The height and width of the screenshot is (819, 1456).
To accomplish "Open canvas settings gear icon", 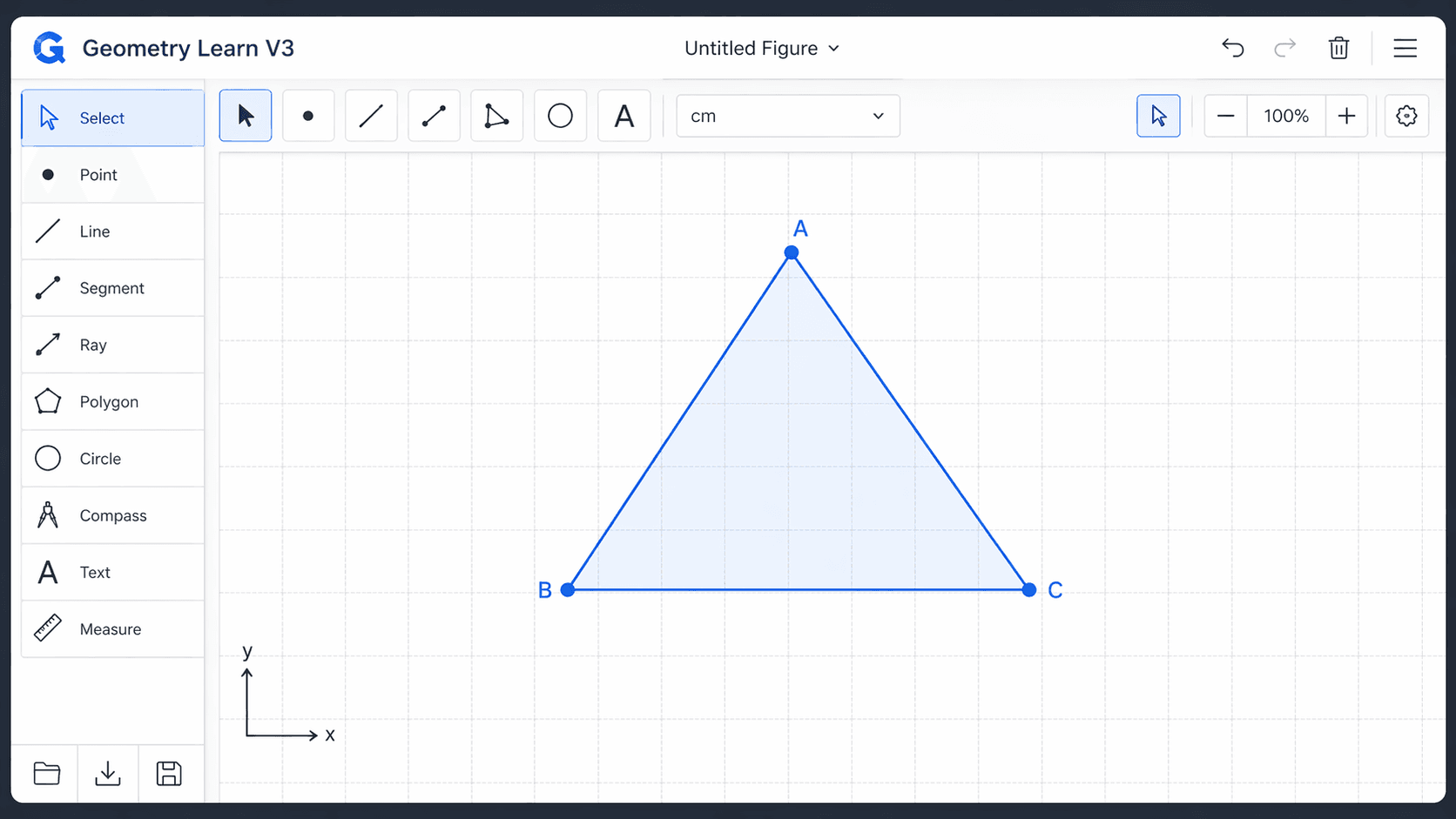I will 1406,116.
